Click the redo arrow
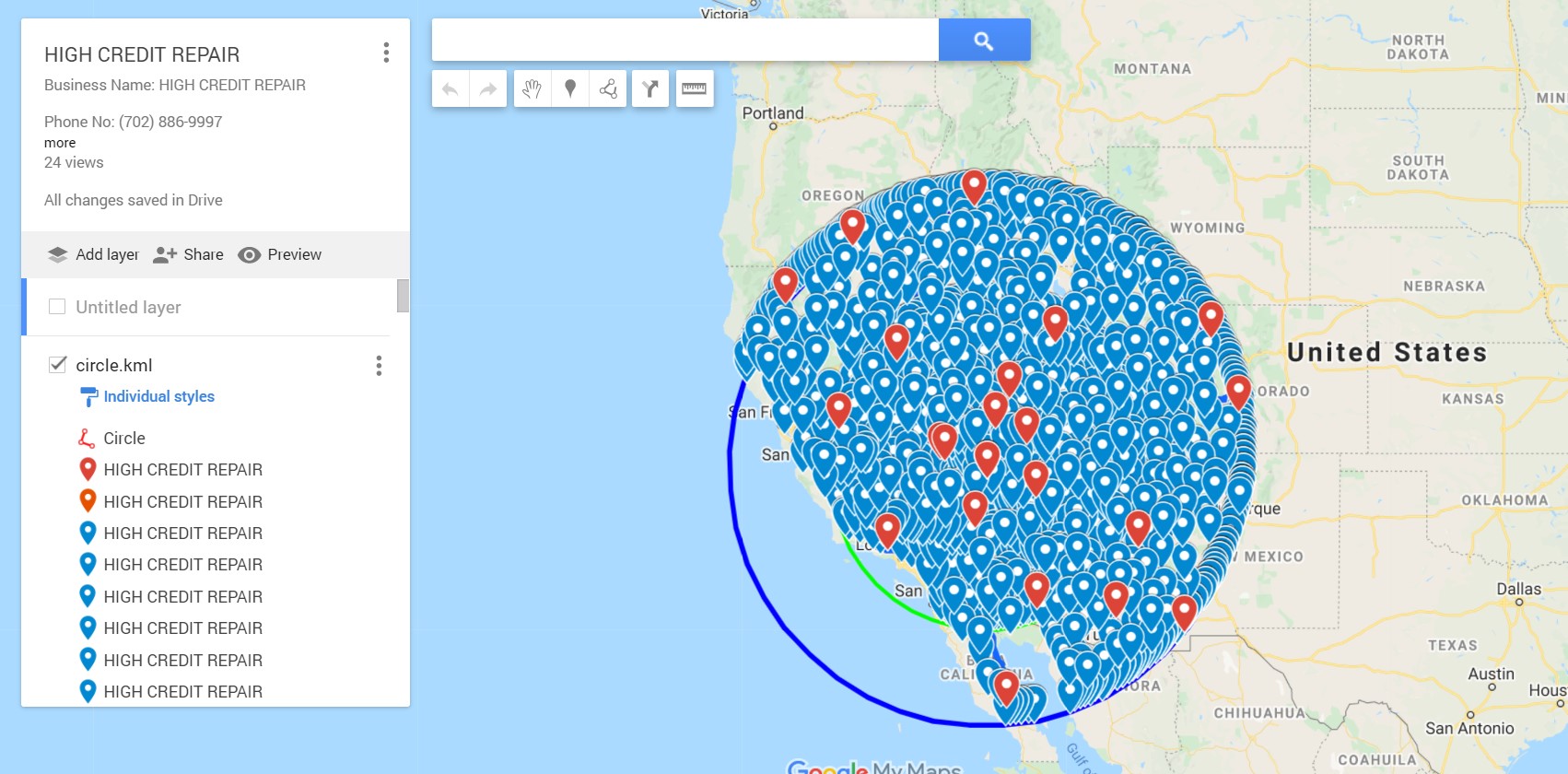The height and width of the screenshot is (774, 1568). coord(488,88)
